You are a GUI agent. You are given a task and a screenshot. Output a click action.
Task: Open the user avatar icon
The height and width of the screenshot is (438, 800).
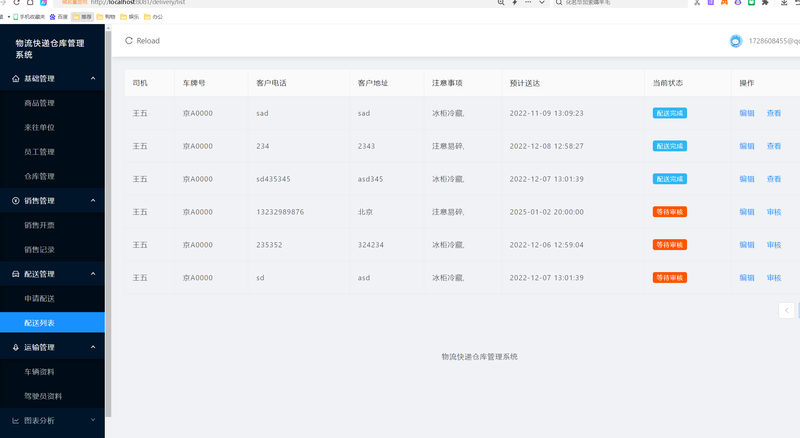coord(736,41)
